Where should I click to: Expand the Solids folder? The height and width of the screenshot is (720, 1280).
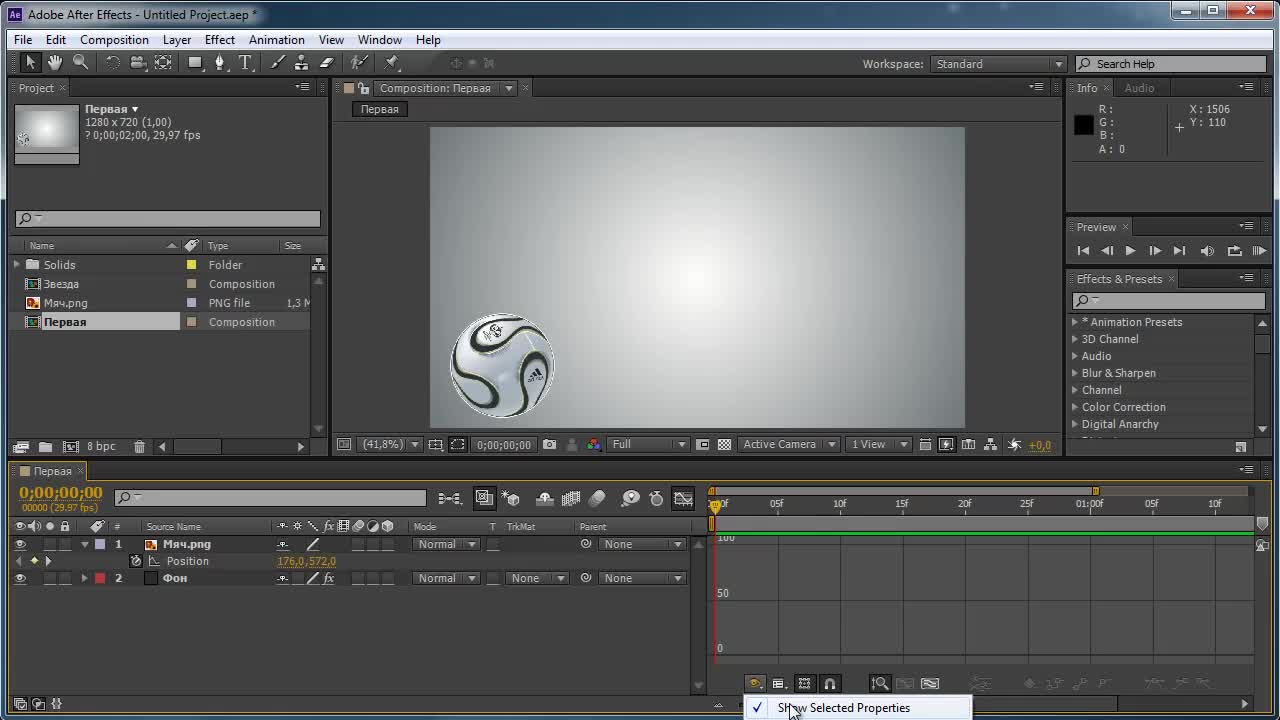tap(17, 265)
